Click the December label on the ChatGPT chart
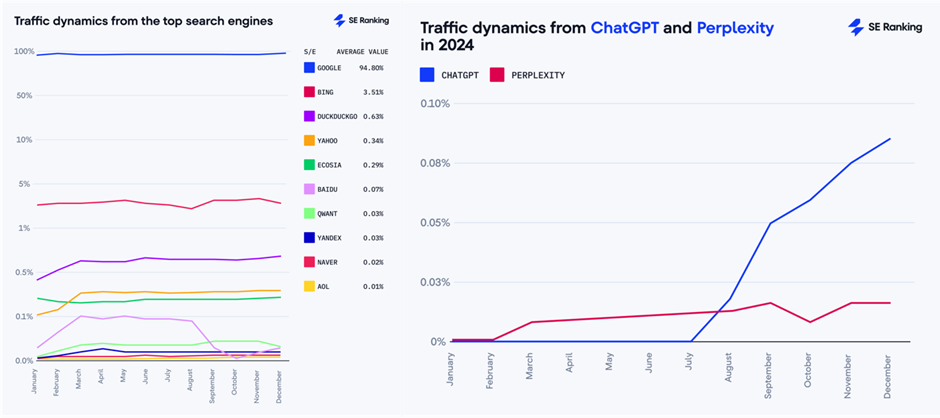 pos(888,376)
